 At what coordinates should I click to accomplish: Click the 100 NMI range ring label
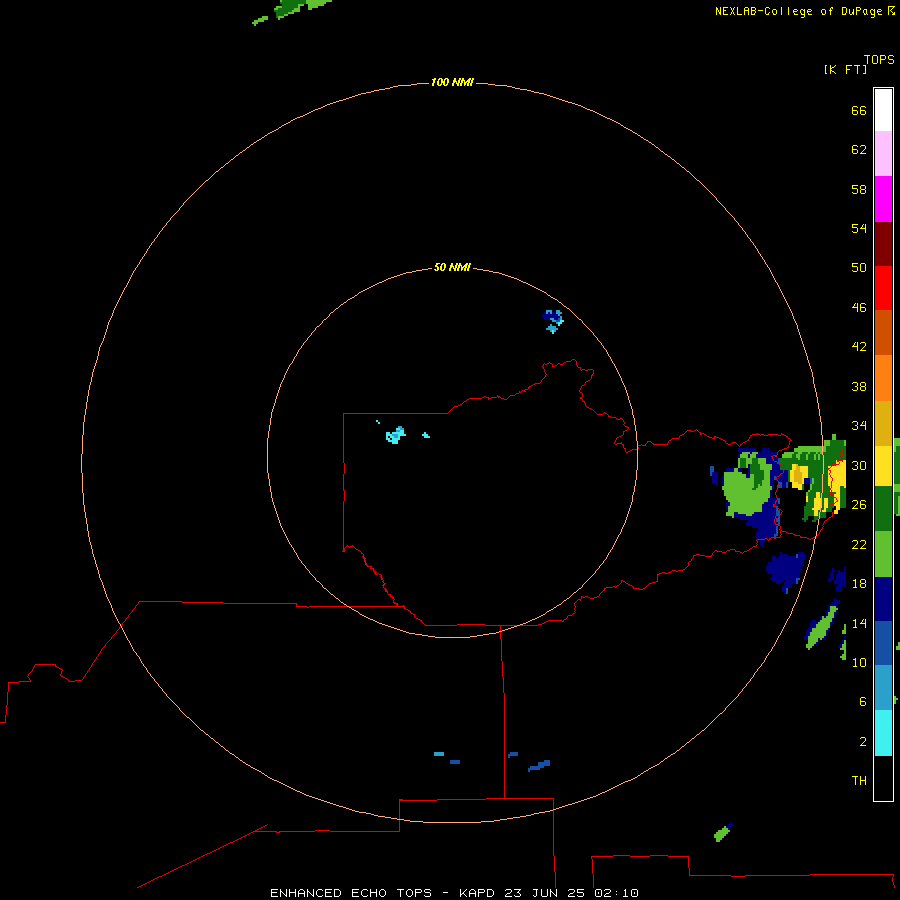452,82
